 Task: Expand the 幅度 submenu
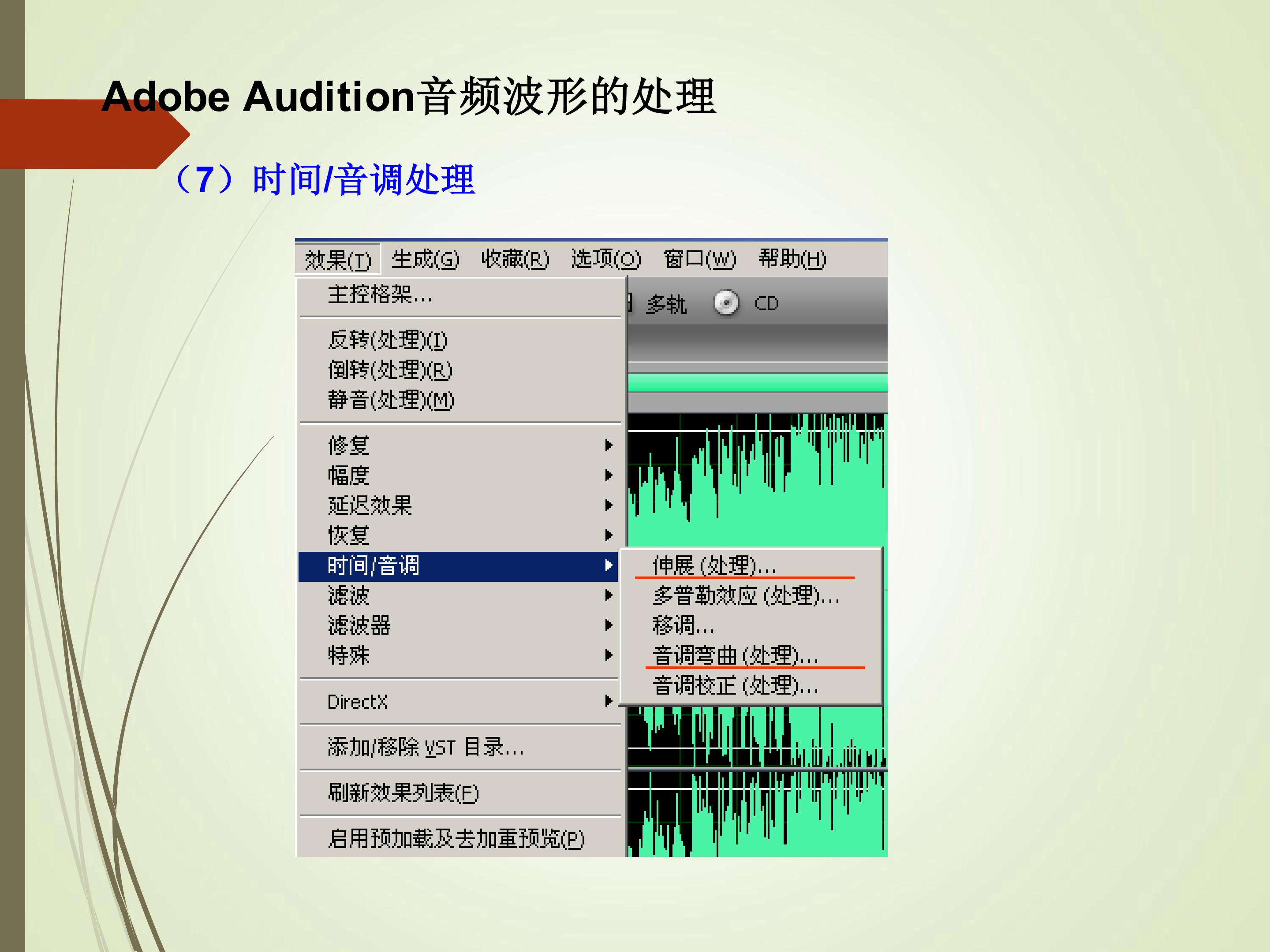459,475
